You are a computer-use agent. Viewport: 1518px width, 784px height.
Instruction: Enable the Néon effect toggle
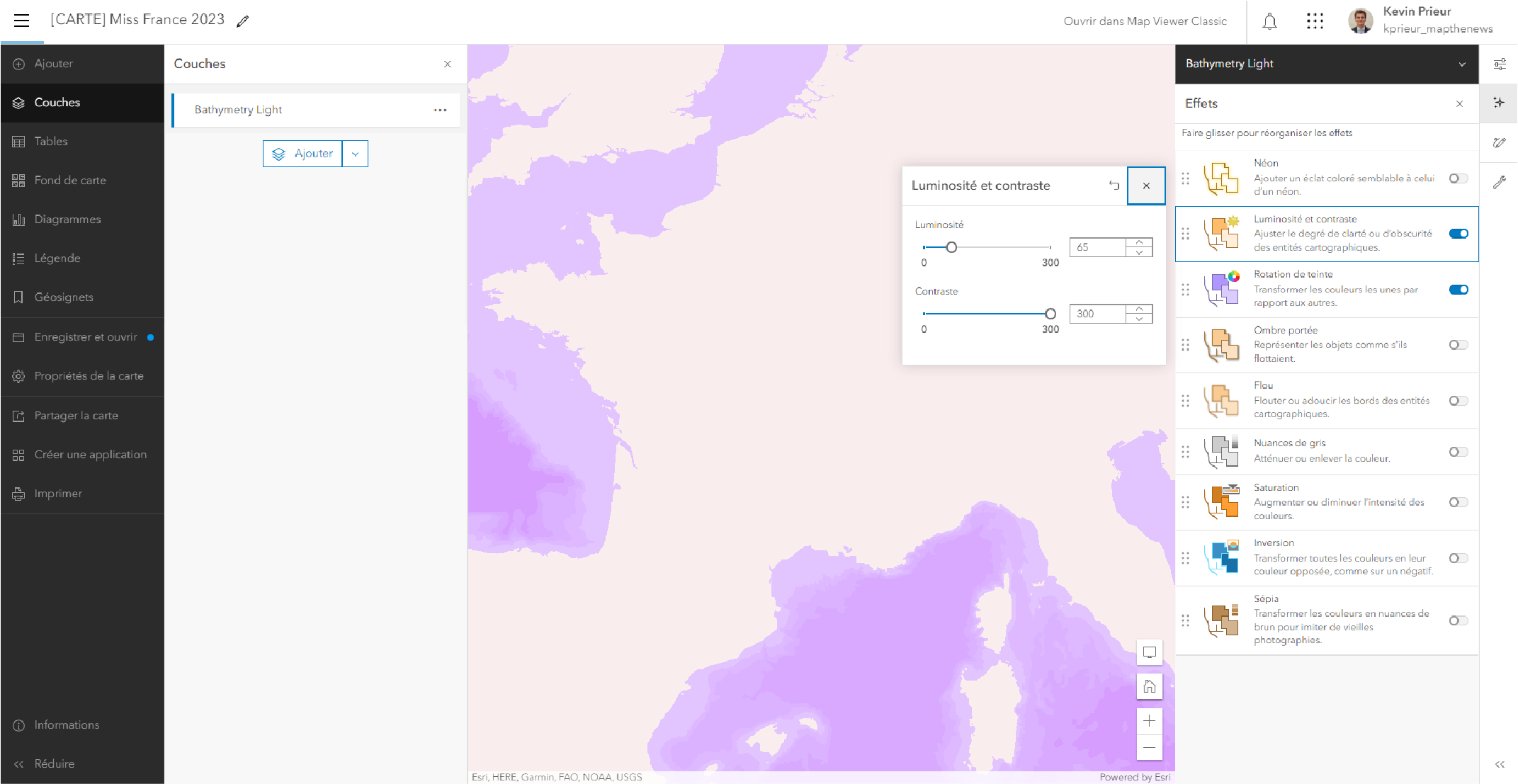1458,178
